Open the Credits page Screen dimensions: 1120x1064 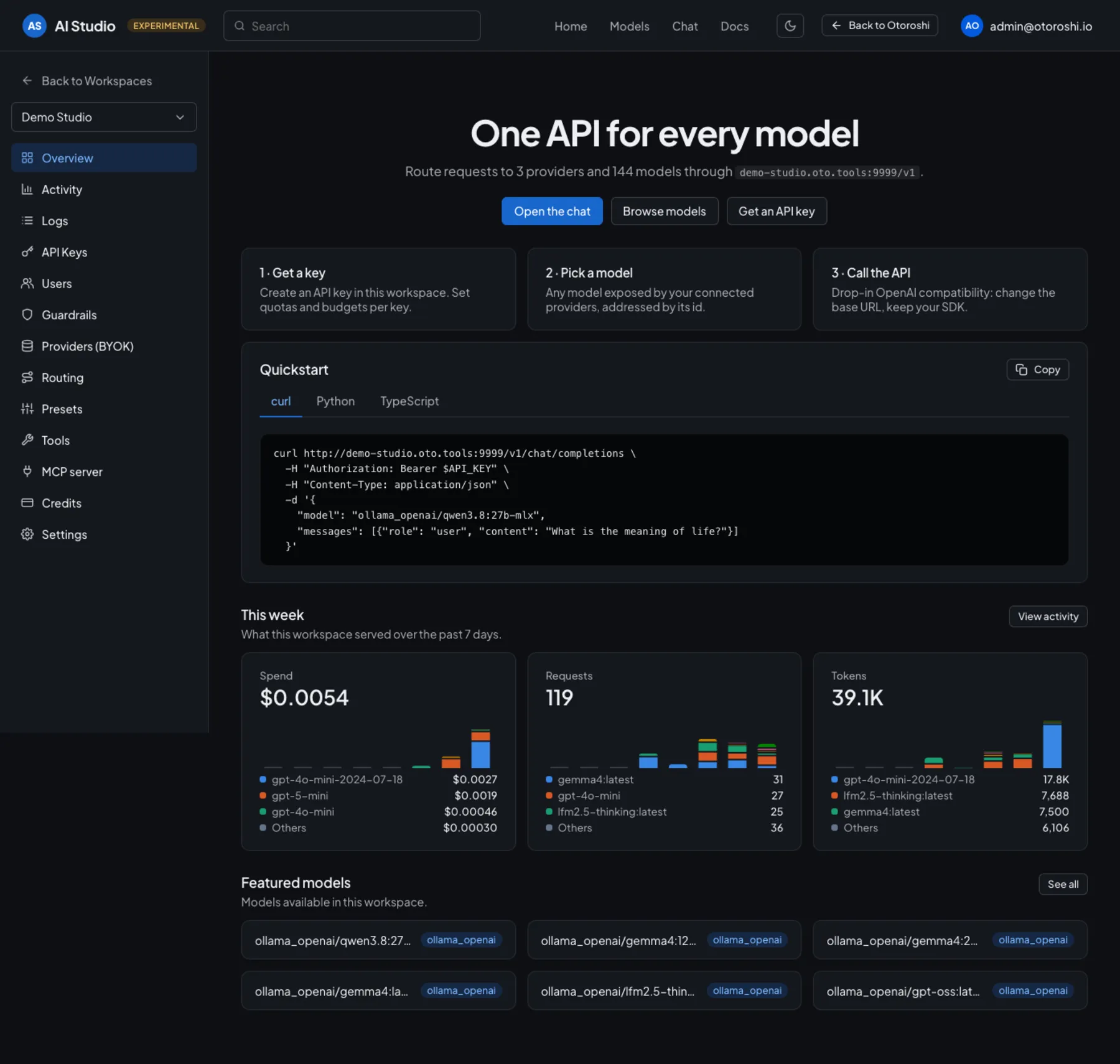pyautogui.click(x=104, y=503)
